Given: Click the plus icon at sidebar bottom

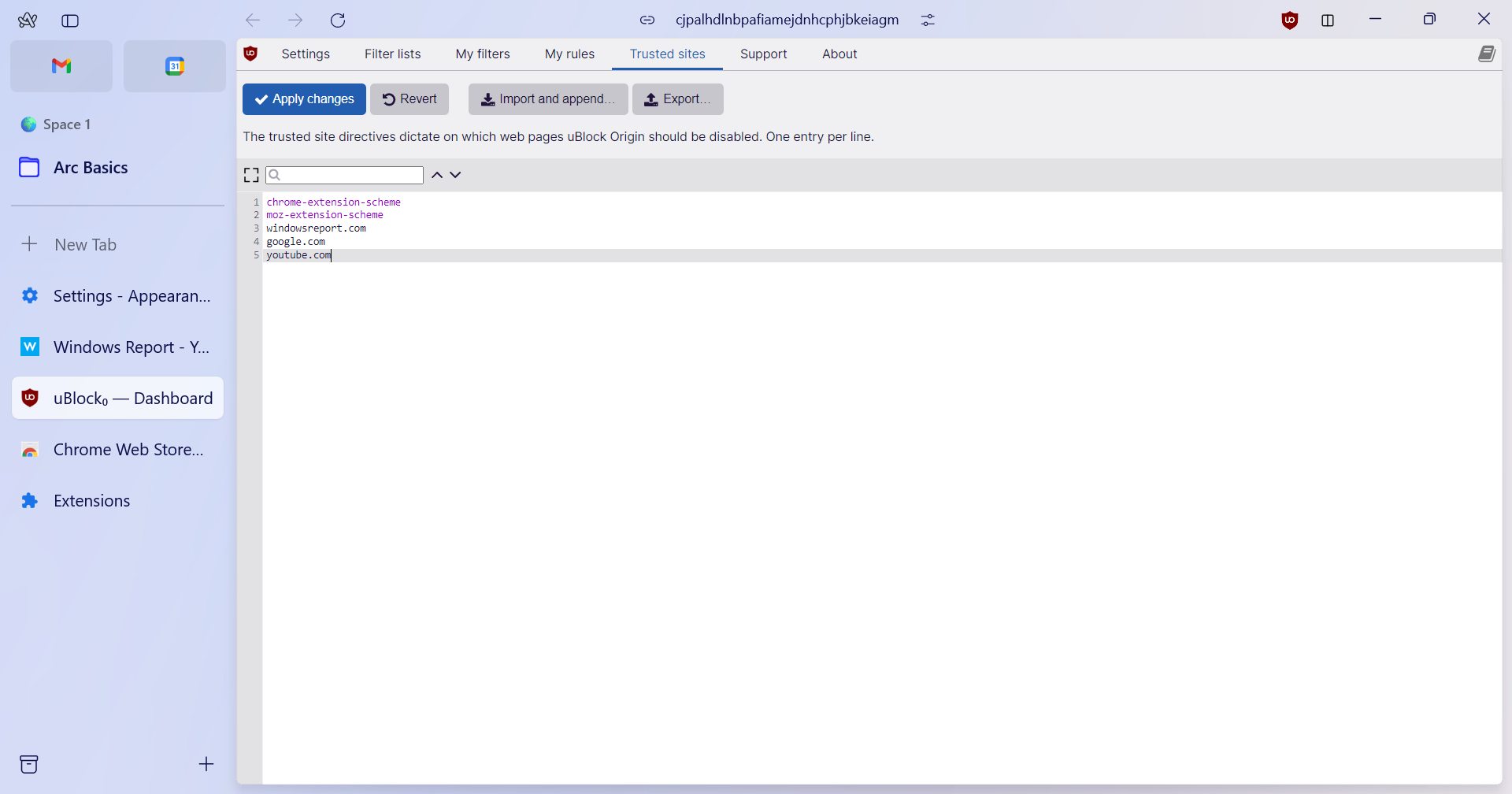Looking at the screenshot, I should 206,764.
